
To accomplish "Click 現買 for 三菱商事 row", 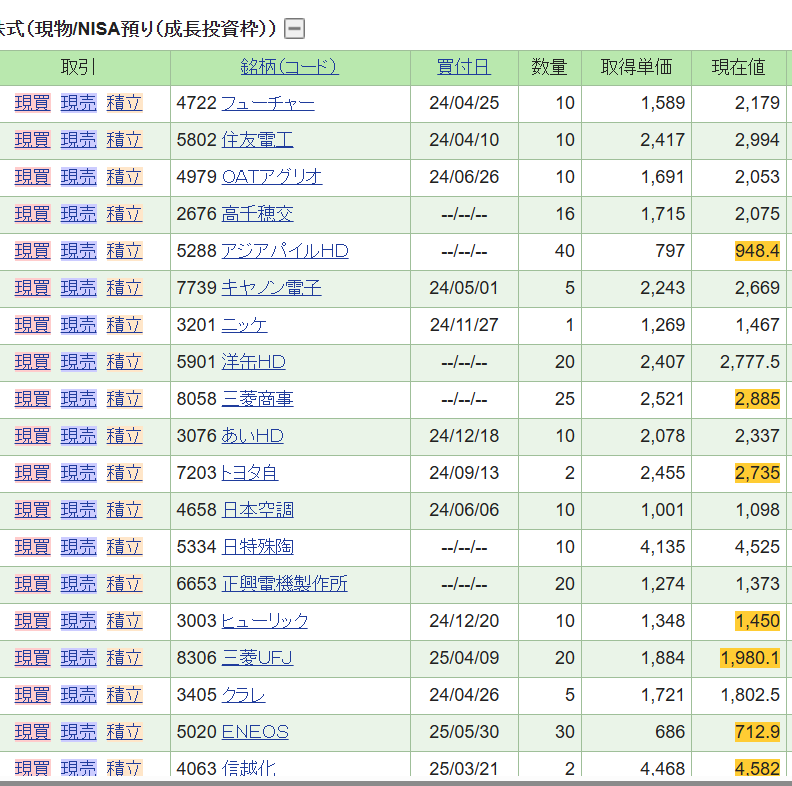I will tap(33, 399).
